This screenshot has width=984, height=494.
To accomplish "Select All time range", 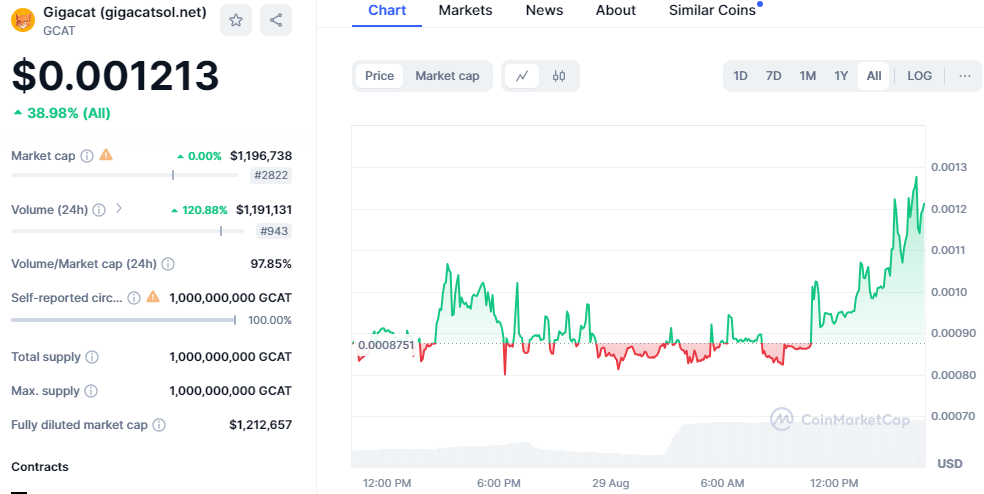I will (x=874, y=76).
